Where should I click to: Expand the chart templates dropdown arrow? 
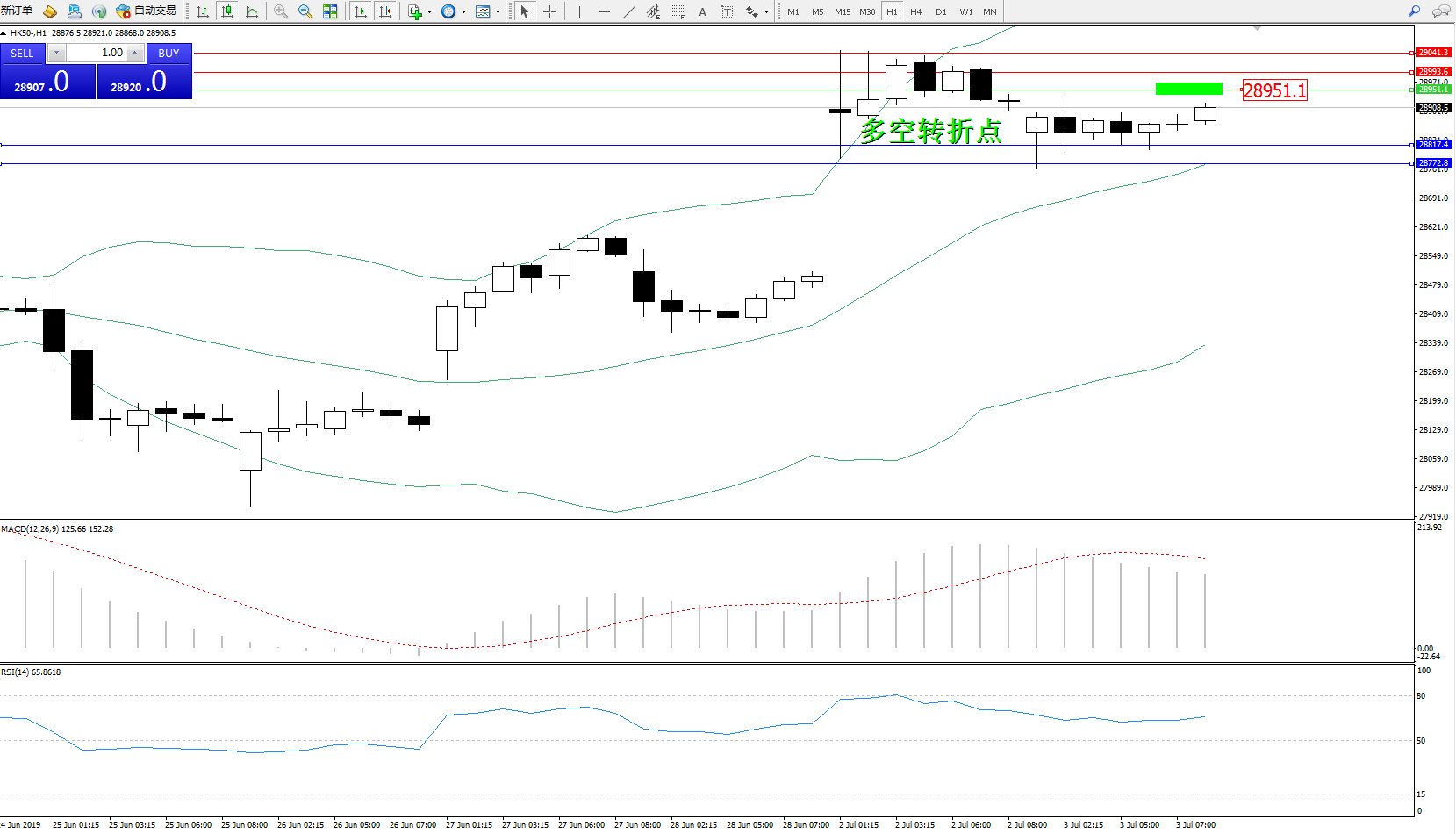point(498,12)
